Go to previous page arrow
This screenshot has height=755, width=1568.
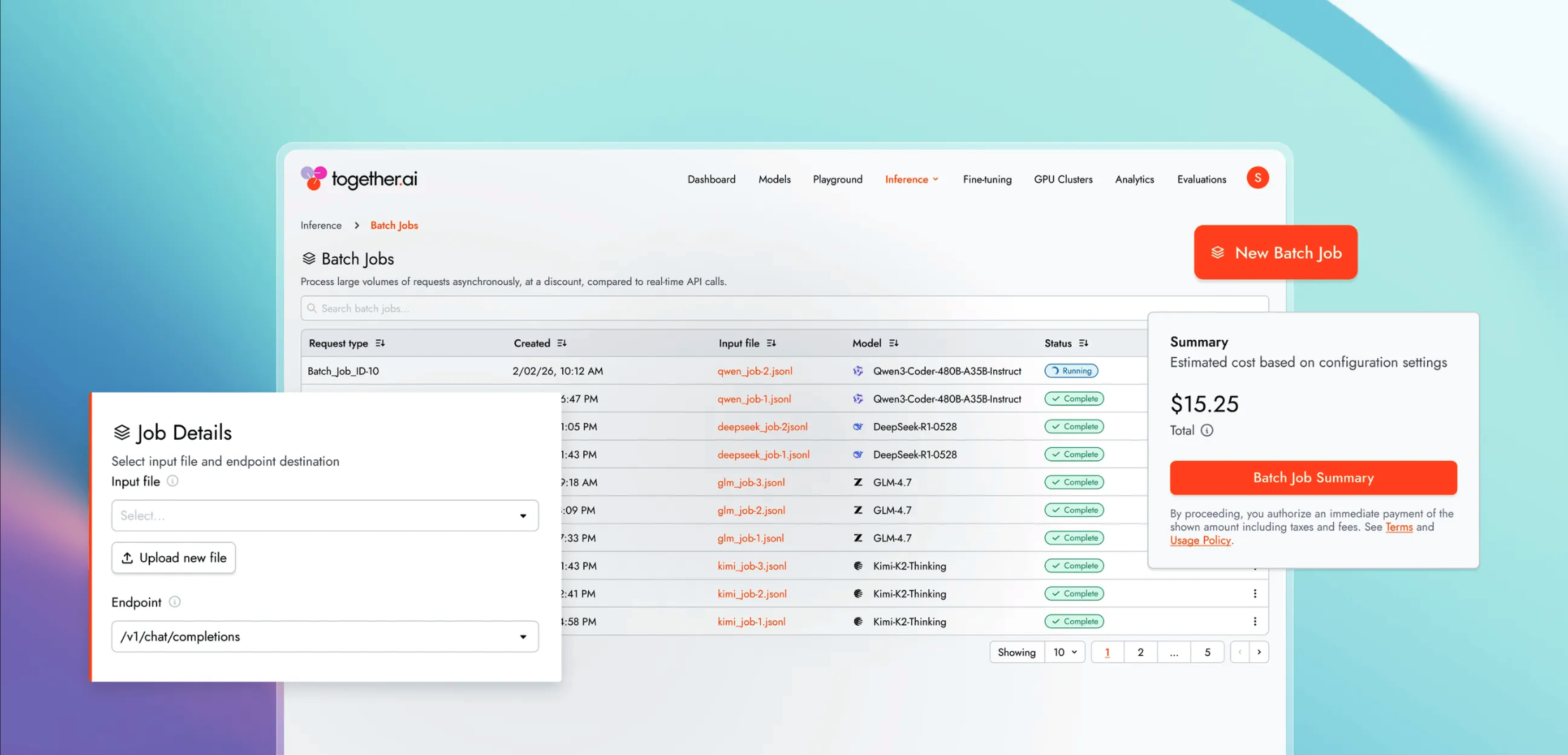pos(1240,652)
